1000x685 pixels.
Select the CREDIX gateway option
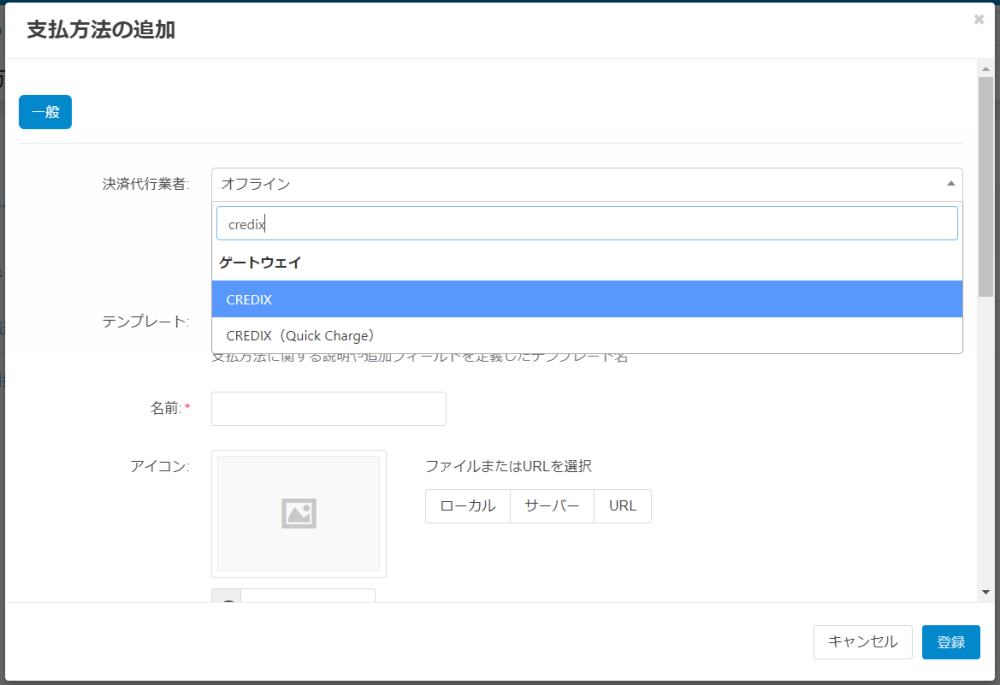[x=586, y=299]
